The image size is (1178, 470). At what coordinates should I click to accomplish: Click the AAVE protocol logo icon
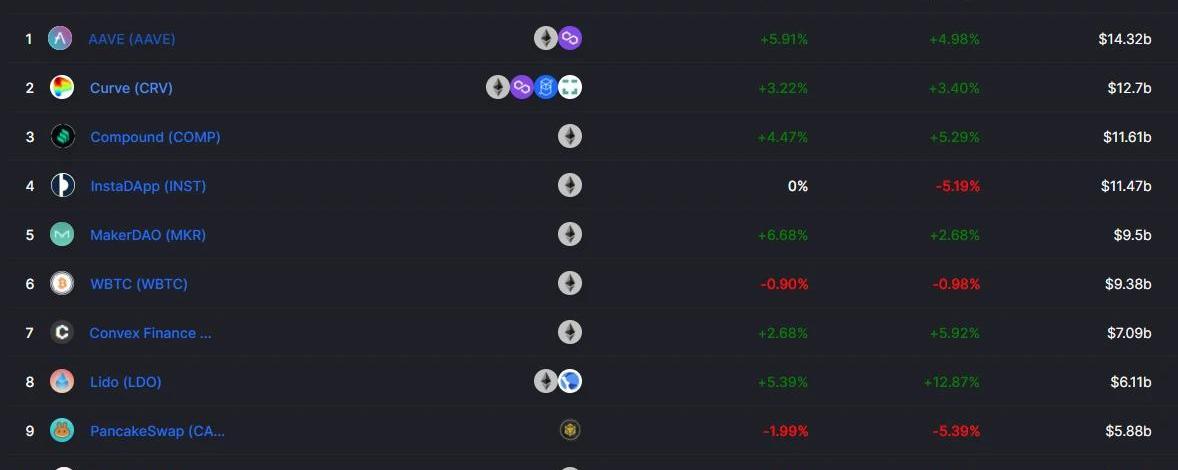tap(60, 38)
